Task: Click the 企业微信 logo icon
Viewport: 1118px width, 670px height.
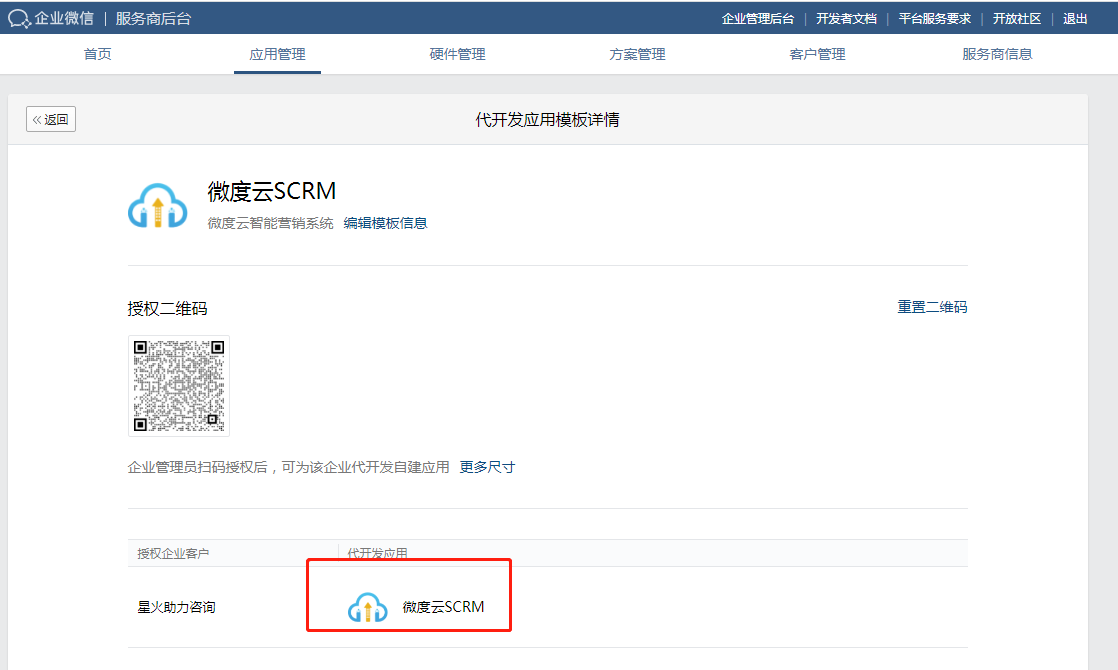Action: [19, 19]
